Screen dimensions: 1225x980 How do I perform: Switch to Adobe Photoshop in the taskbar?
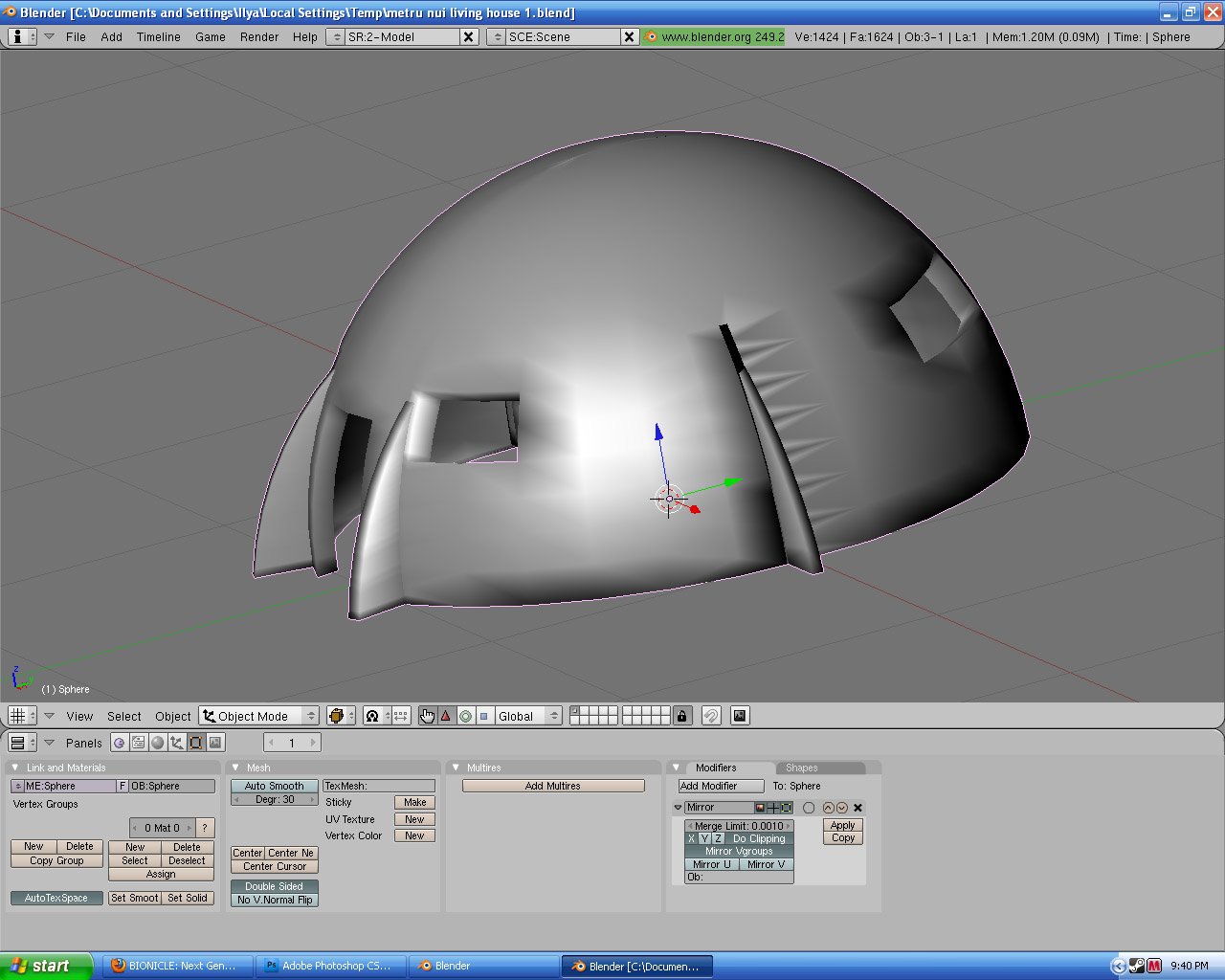[x=330, y=966]
